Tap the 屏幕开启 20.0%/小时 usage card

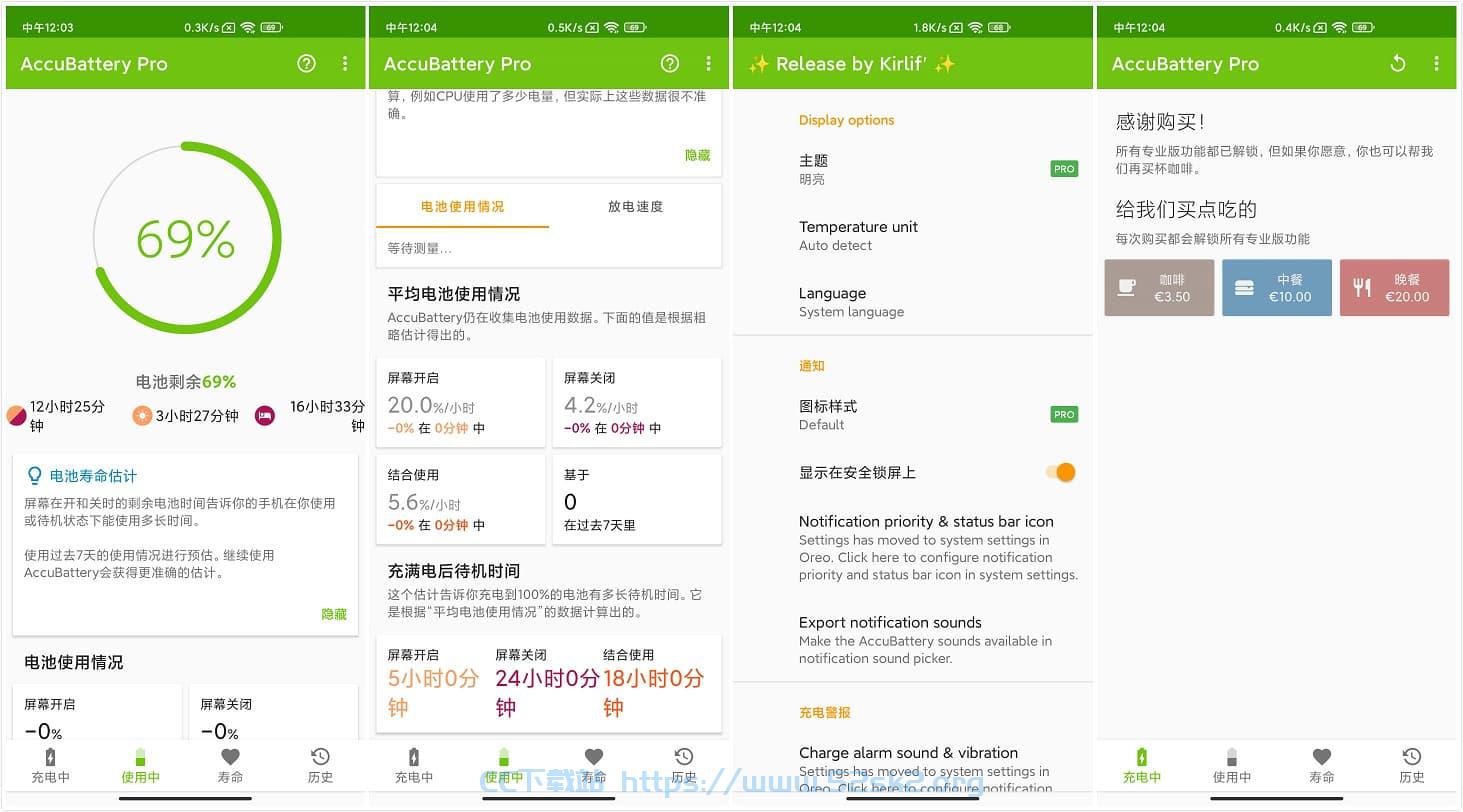(462, 403)
